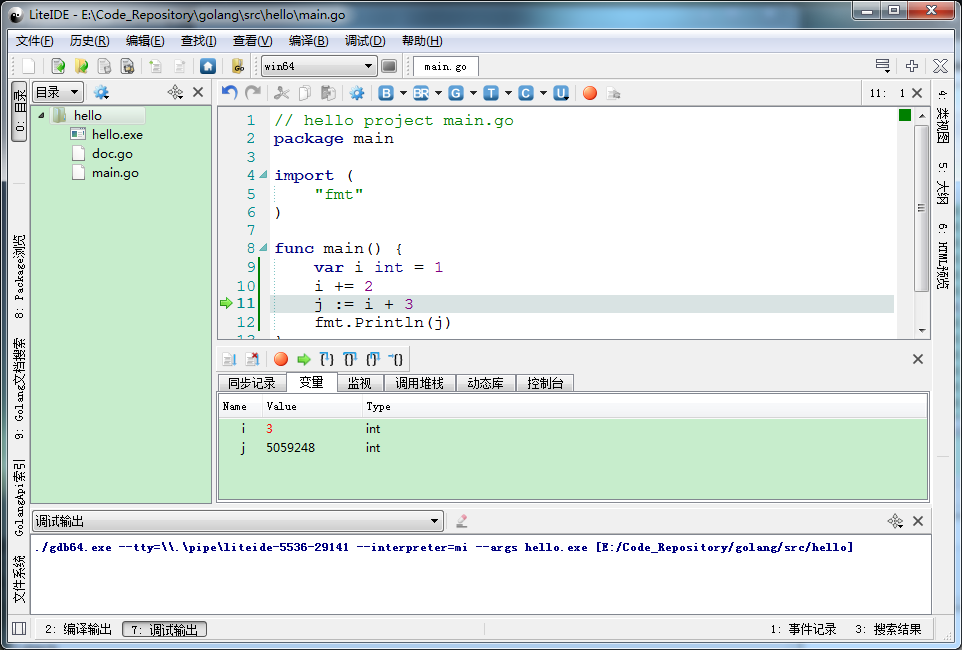Switch to the 调用堆栈 tab

pyautogui.click(x=419, y=383)
